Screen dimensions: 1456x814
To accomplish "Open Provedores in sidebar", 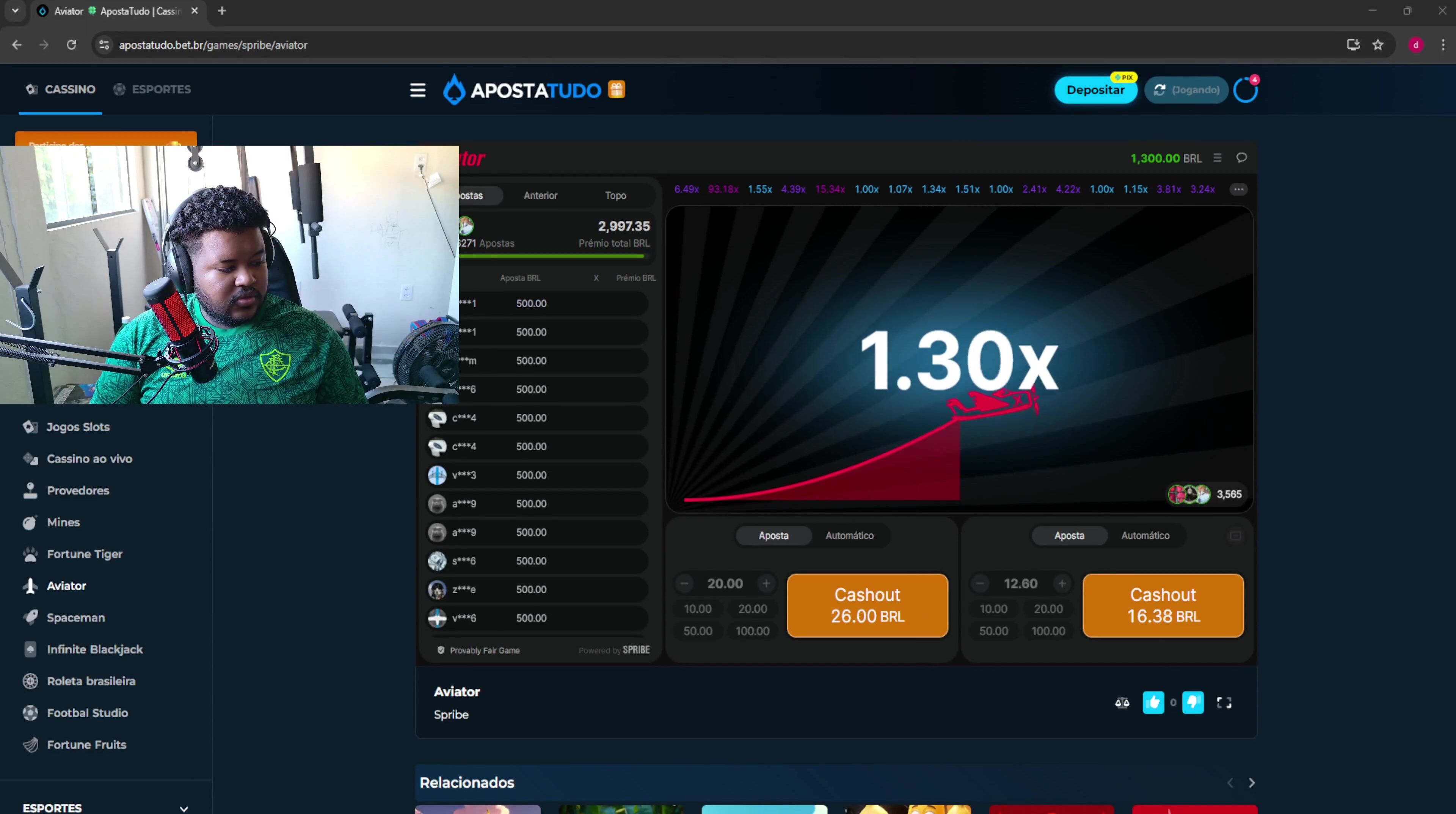I will tap(78, 490).
